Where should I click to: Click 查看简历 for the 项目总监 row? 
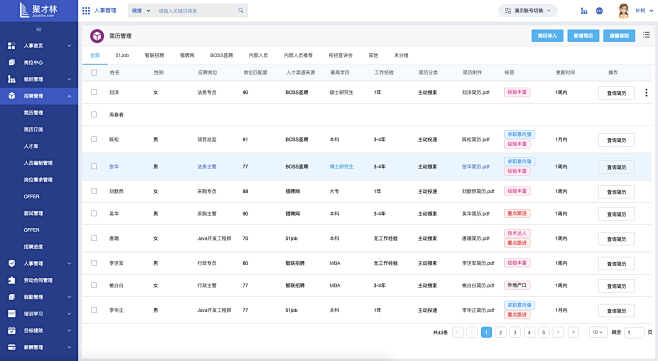(616, 140)
